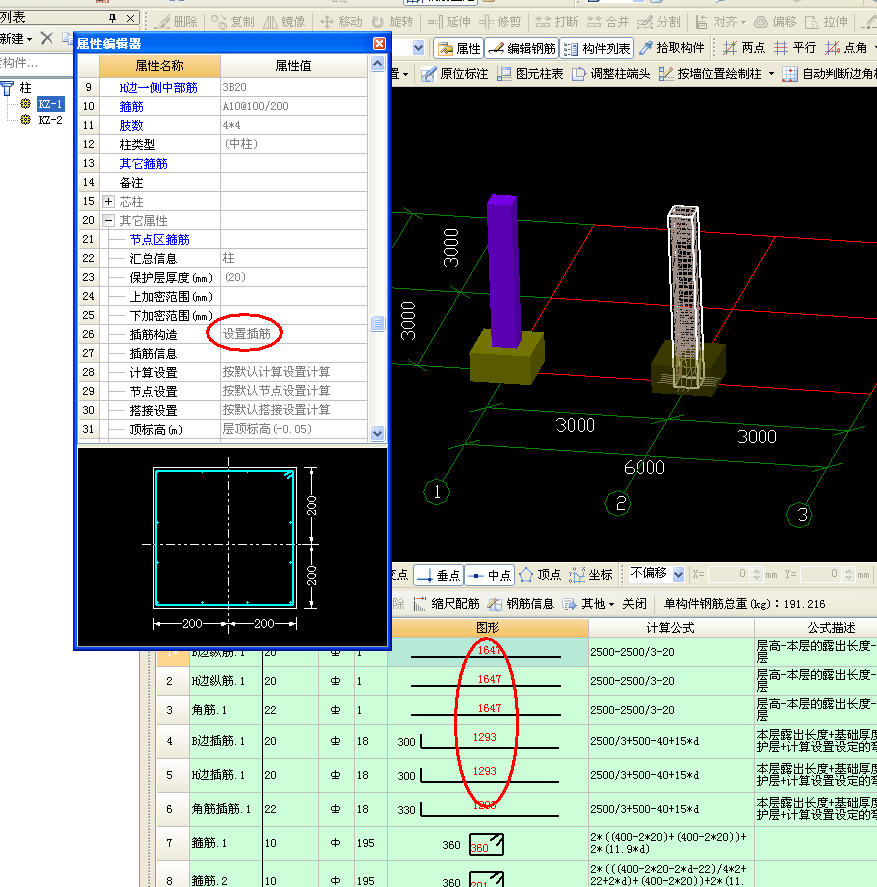Choose the 按墙位置绘制柱 tool

tap(716, 74)
